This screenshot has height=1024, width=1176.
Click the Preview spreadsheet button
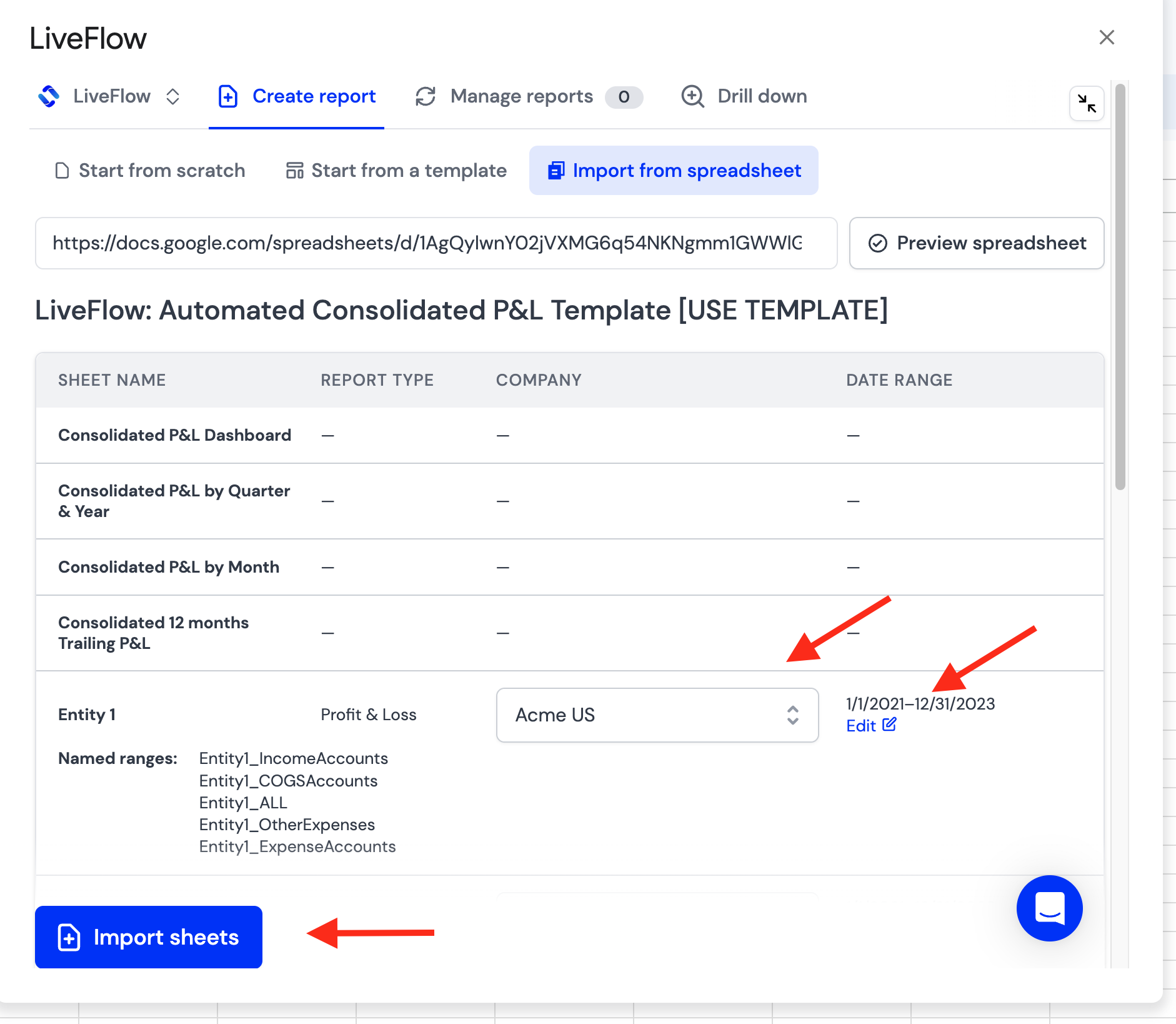[977, 243]
